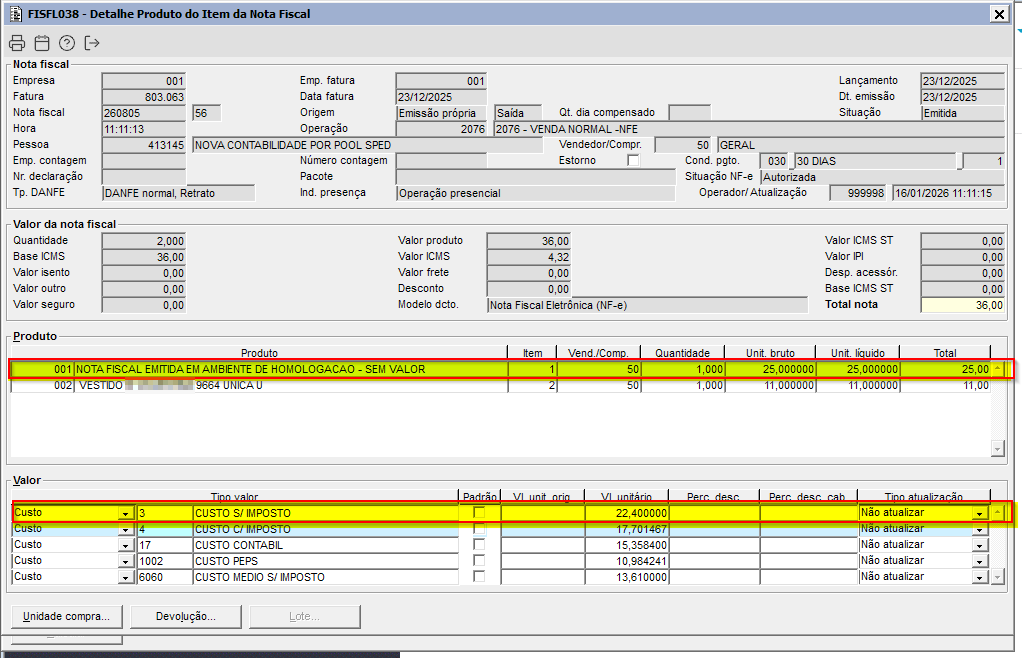This screenshot has width=1022, height=658.
Task: Open Tipo atualização dropdown for CUSTO S/ IMPOSTO
Action: coord(980,513)
